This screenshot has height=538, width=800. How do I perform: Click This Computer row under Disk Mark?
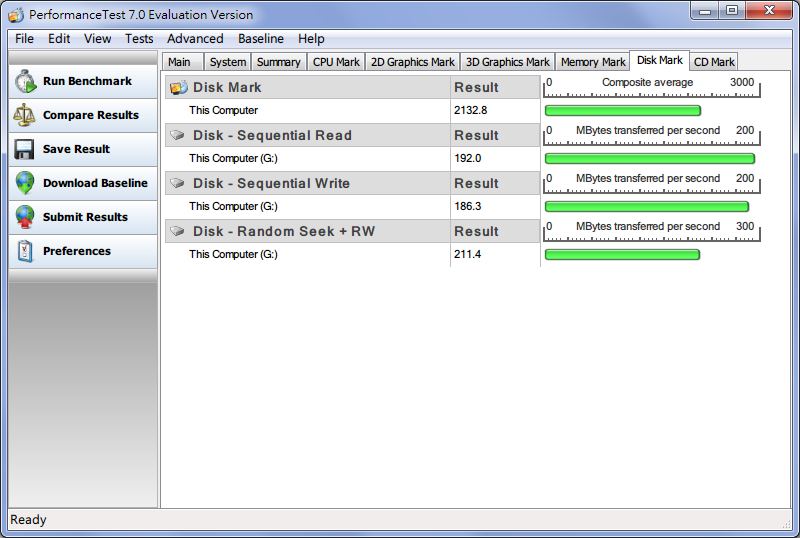223,110
